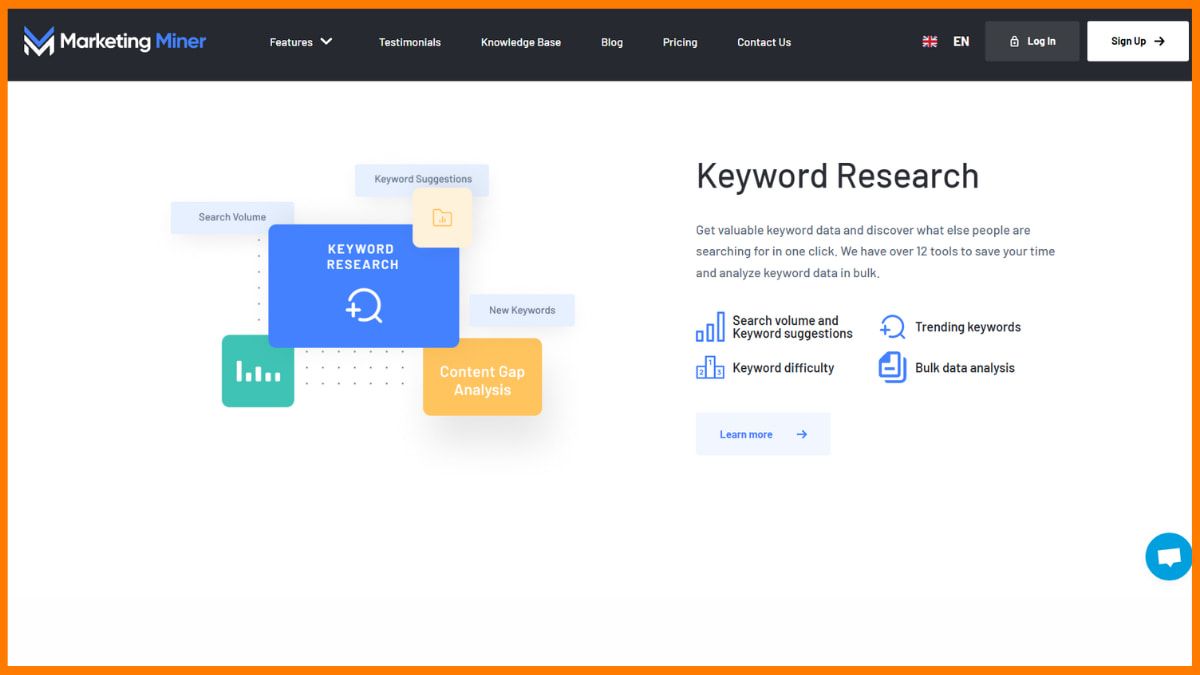Open the live chat bubble icon
The image size is (1200, 675).
click(x=1168, y=557)
